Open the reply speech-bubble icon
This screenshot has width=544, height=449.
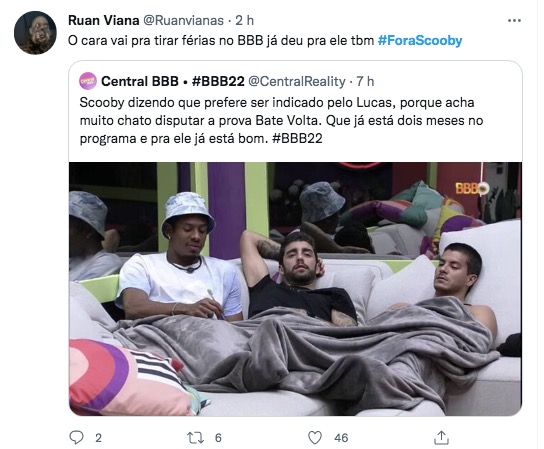[x=76, y=438]
